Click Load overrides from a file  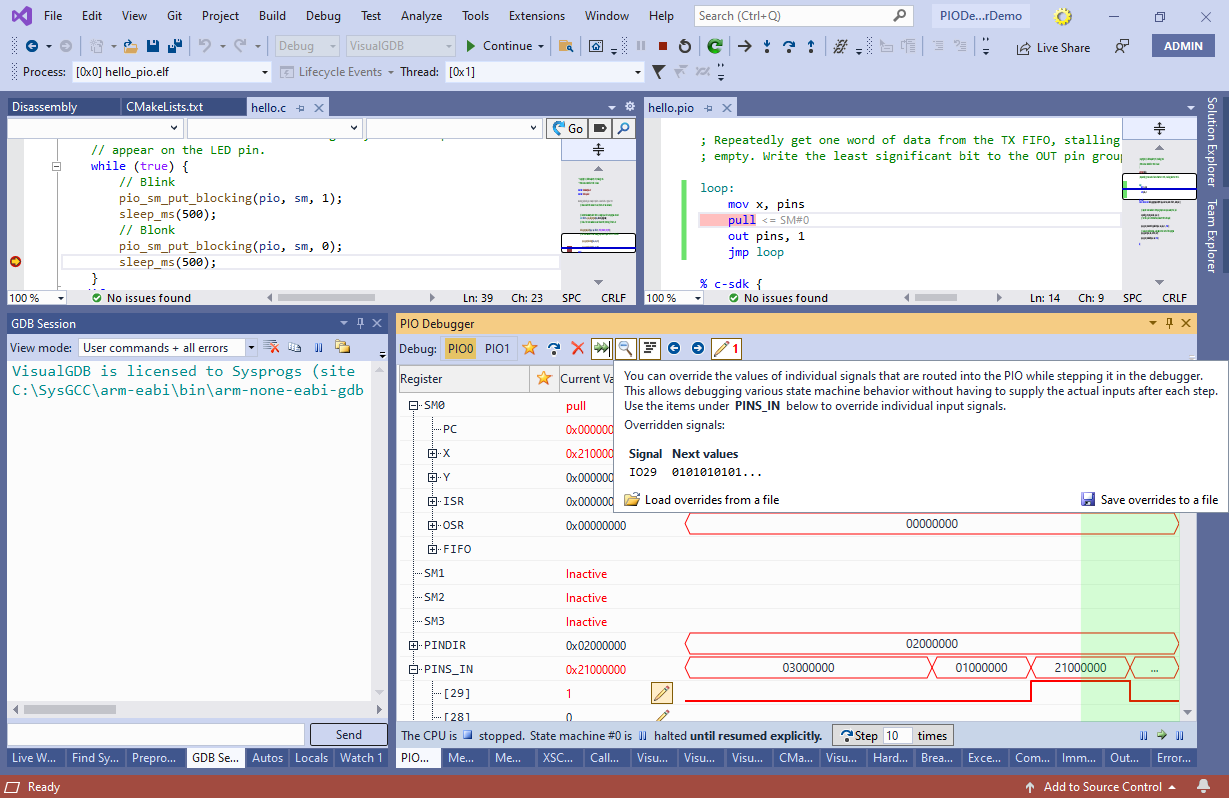coord(701,499)
